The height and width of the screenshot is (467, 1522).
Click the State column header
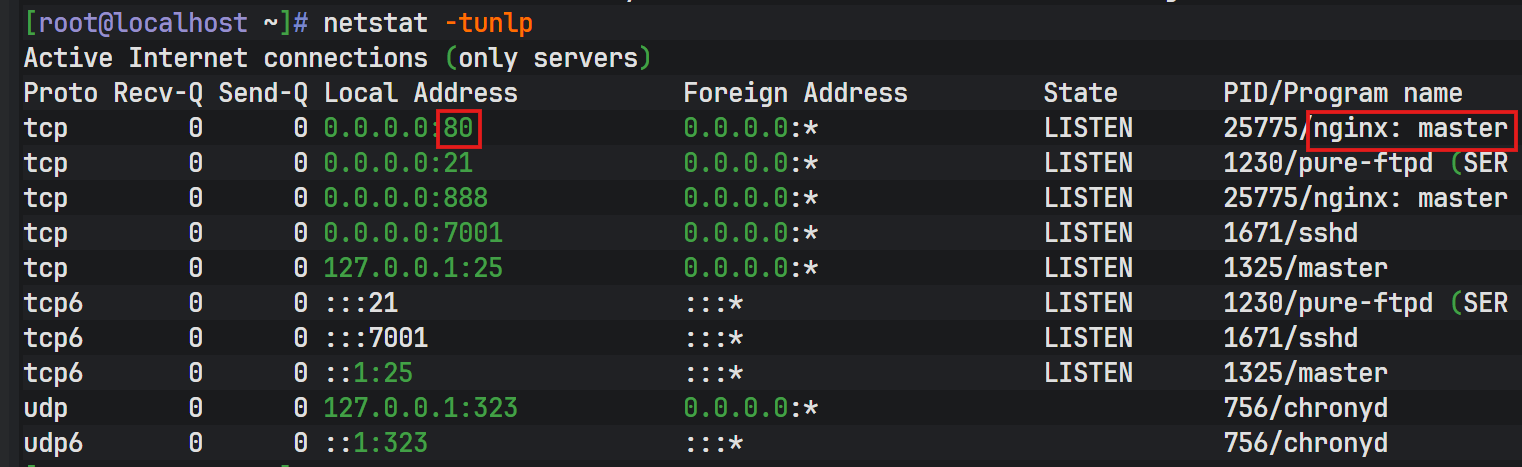pyautogui.click(x=1080, y=94)
